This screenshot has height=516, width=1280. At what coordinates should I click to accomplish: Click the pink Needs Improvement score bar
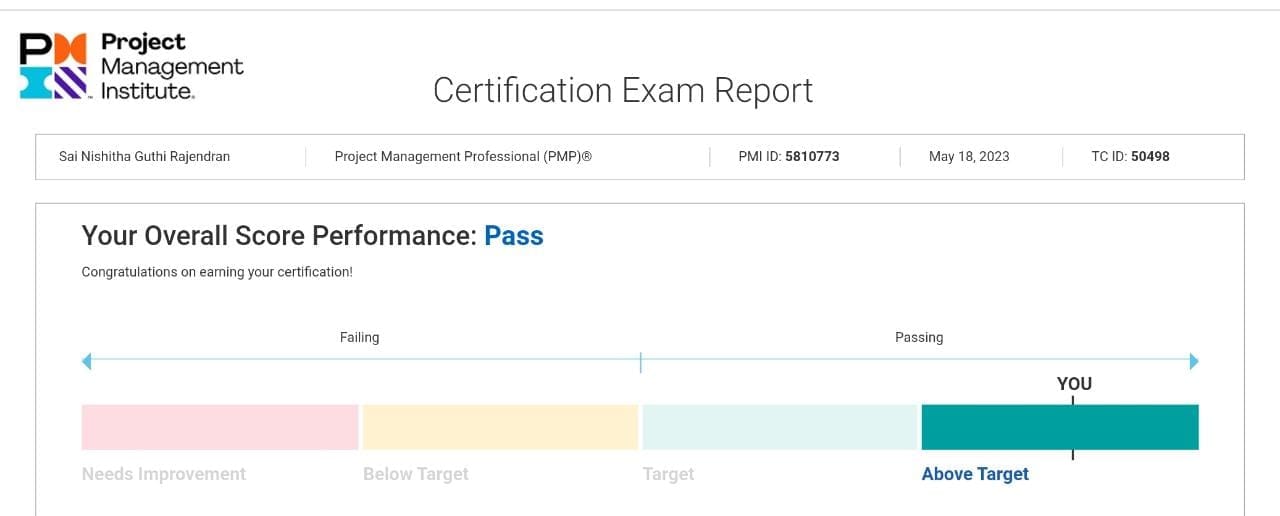click(220, 427)
